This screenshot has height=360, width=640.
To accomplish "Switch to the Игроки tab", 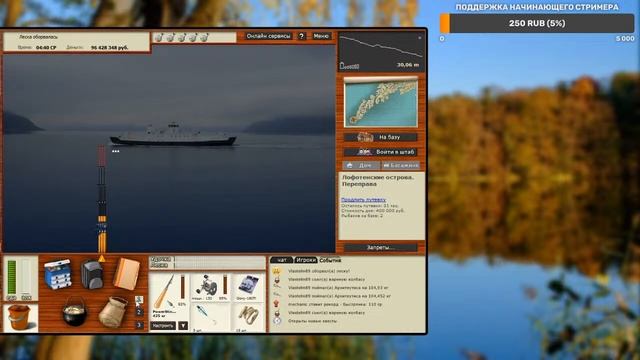I will tap(305, 260).
